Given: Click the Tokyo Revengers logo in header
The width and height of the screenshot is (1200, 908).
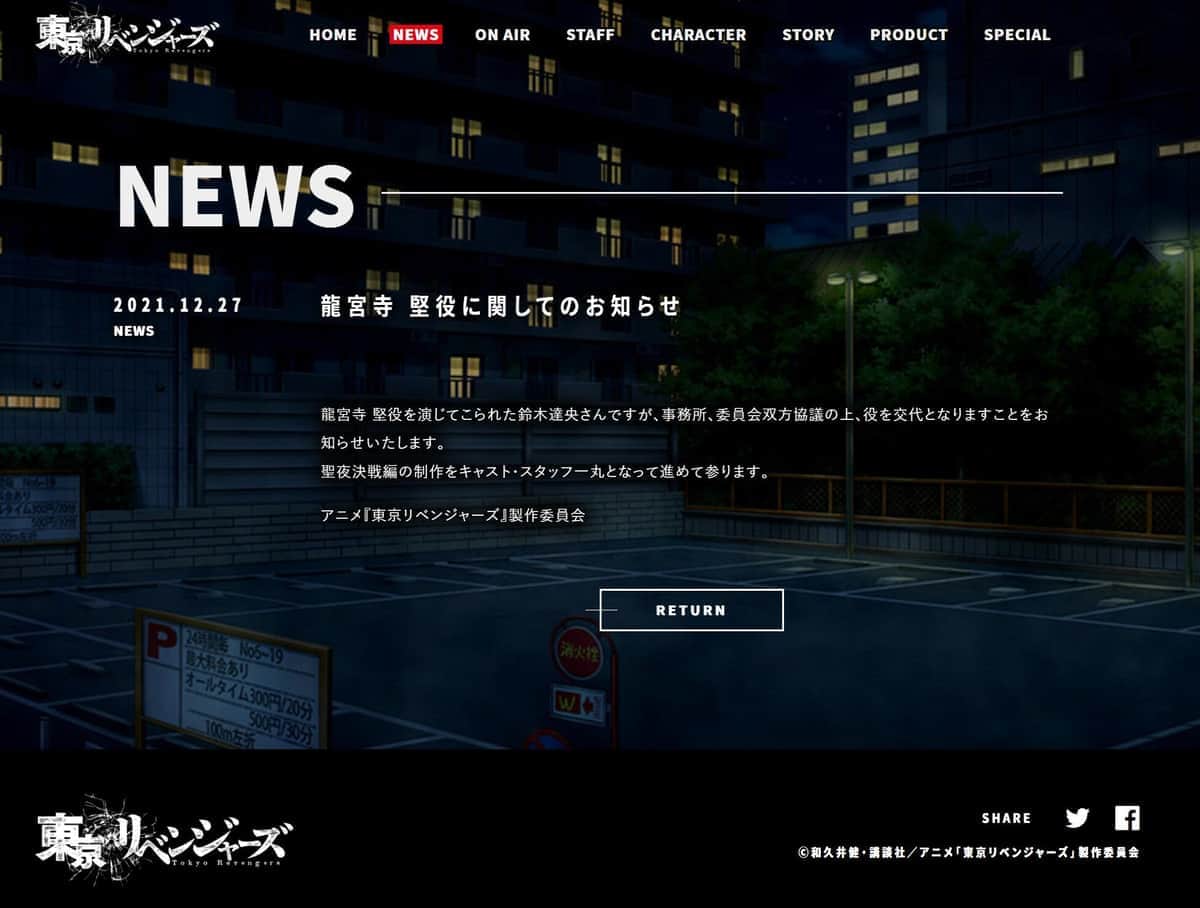Looking at the screenshot, I should [x=125, y=37].
